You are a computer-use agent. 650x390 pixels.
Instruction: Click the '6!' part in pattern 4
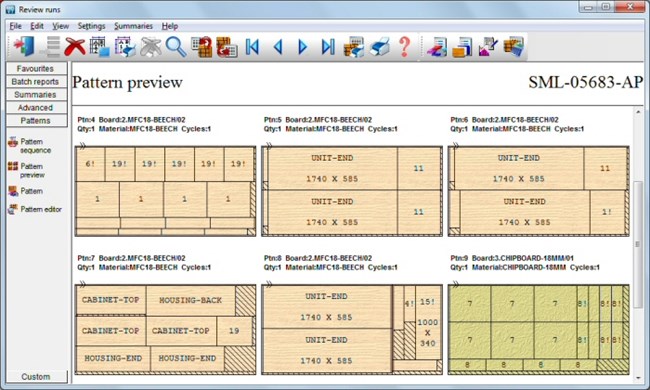pos(90,164)
